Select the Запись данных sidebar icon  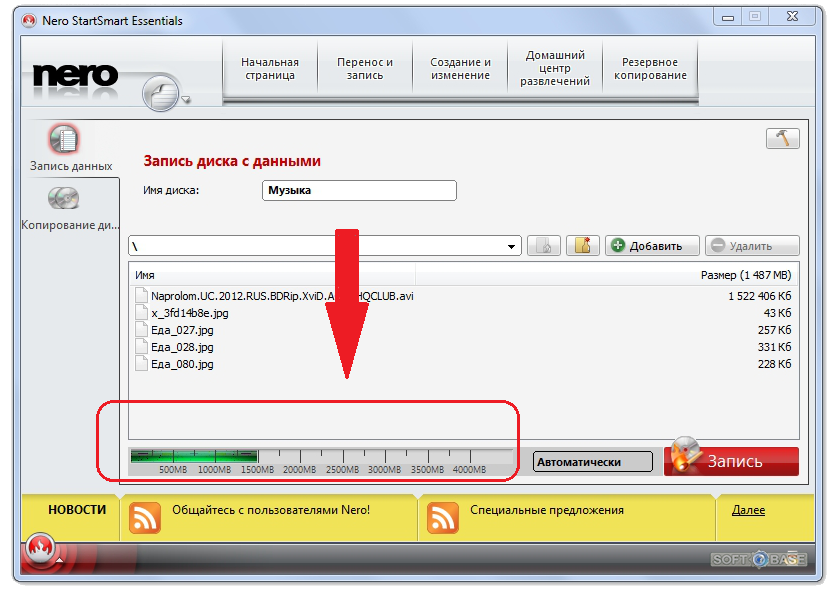(65, 139)
